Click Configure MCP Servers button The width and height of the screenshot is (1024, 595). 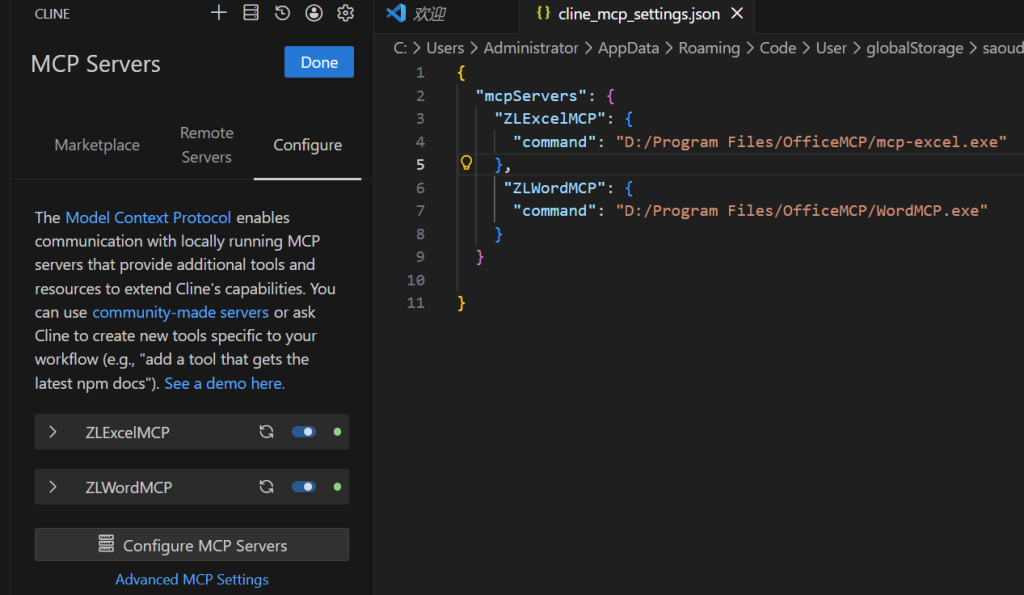click(192, 545)
